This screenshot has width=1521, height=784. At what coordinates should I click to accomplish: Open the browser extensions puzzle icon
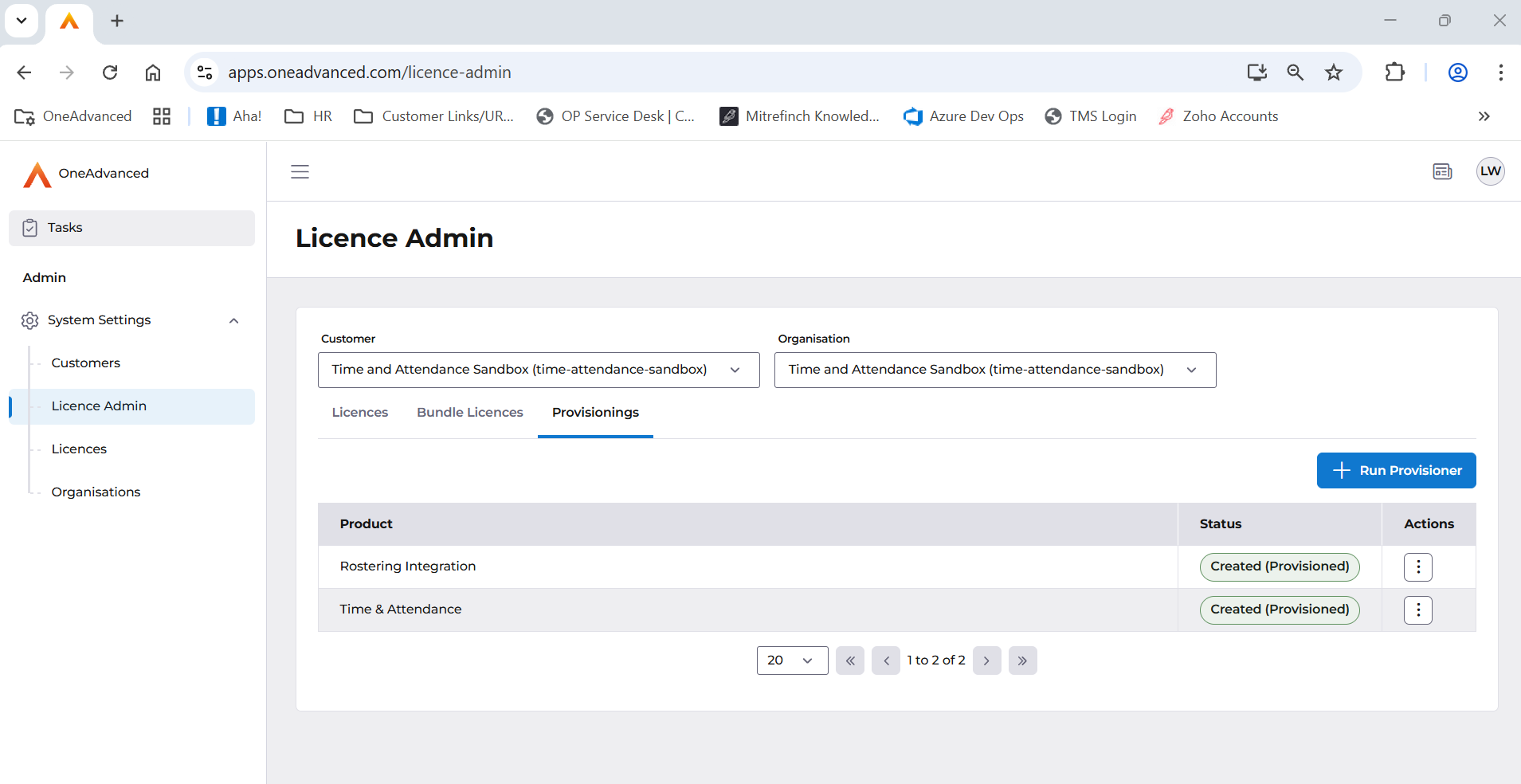click(1395, 73)
